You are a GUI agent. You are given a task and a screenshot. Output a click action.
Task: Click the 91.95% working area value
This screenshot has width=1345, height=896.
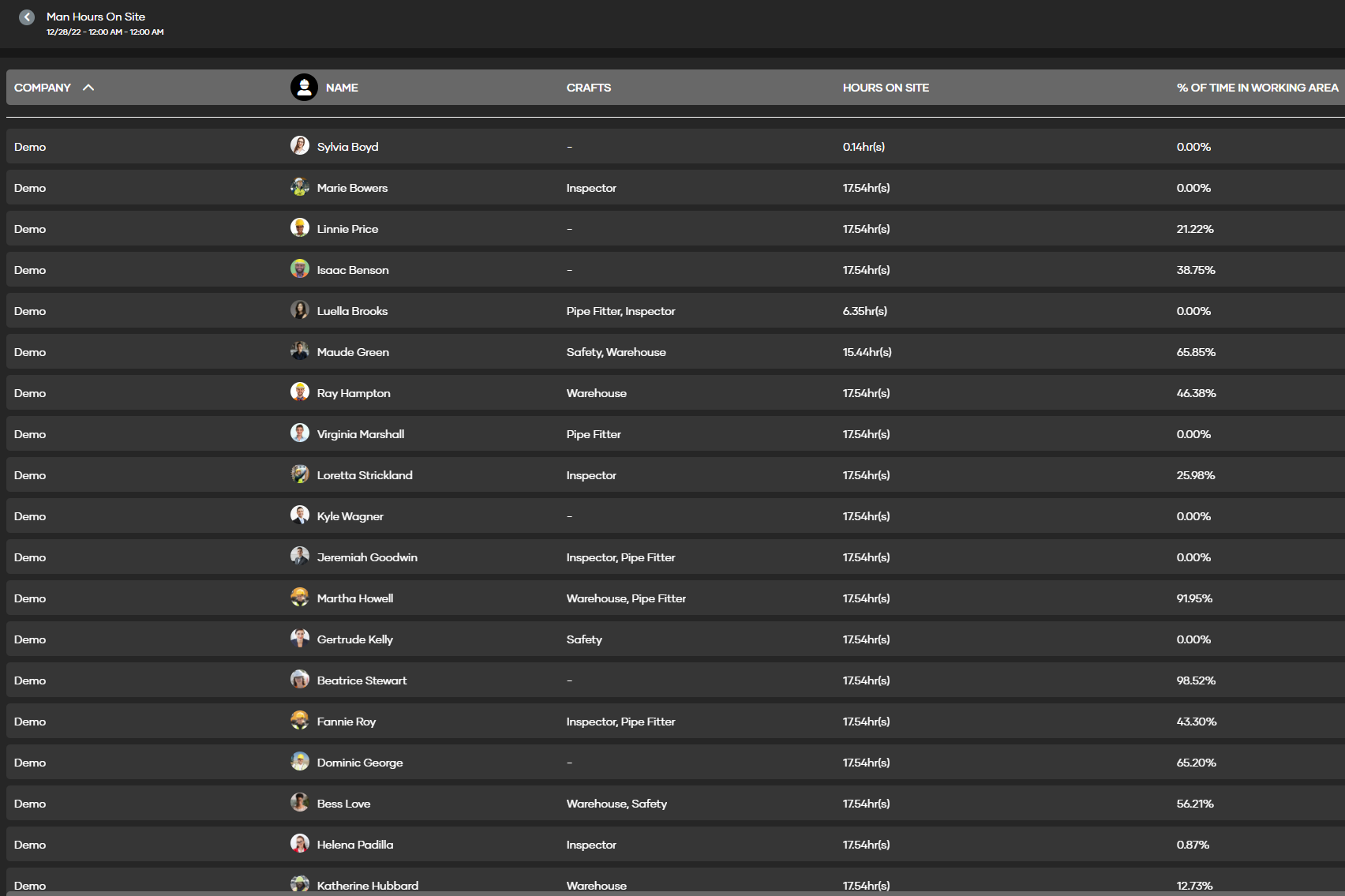tap(1194, 598)
